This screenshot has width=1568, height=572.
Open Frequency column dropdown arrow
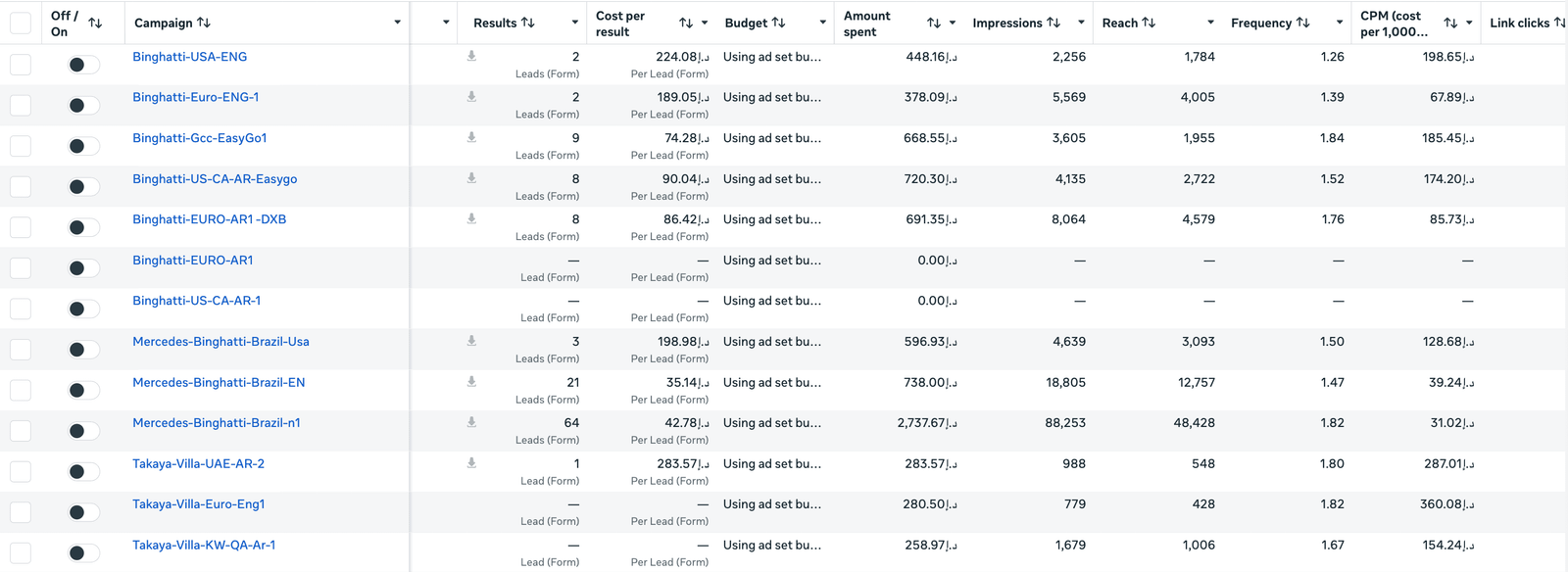1340,23
